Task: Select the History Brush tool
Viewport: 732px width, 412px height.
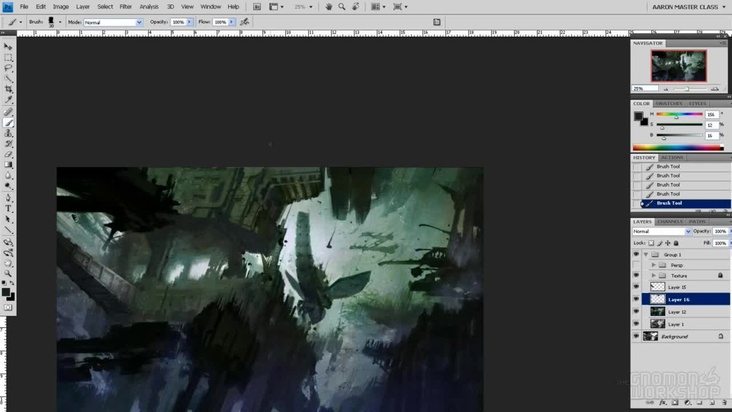Action: click(x=8, y=144)
